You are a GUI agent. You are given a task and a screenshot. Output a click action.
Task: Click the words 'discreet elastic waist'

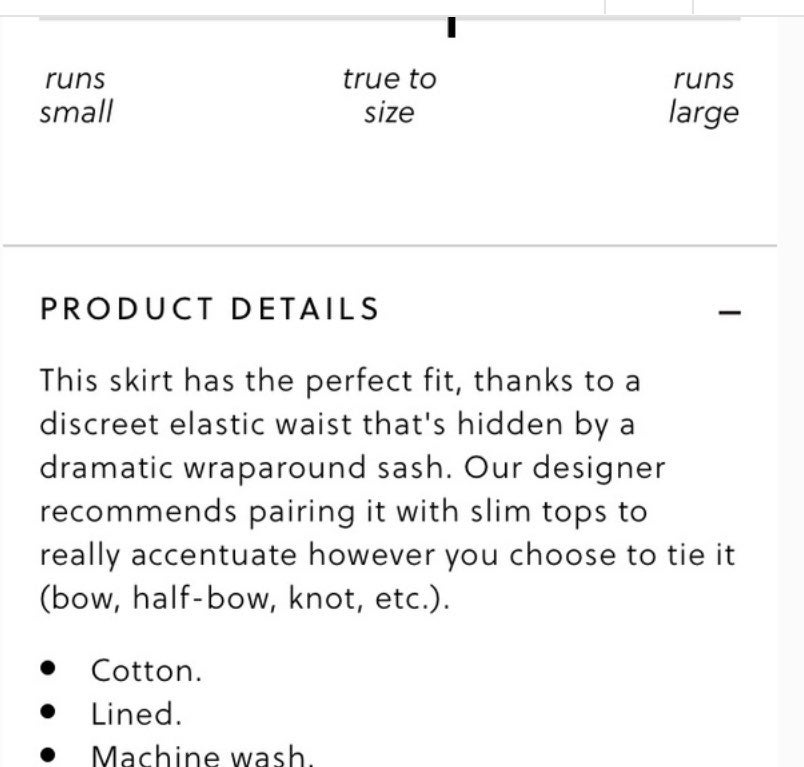coord(196,425)
